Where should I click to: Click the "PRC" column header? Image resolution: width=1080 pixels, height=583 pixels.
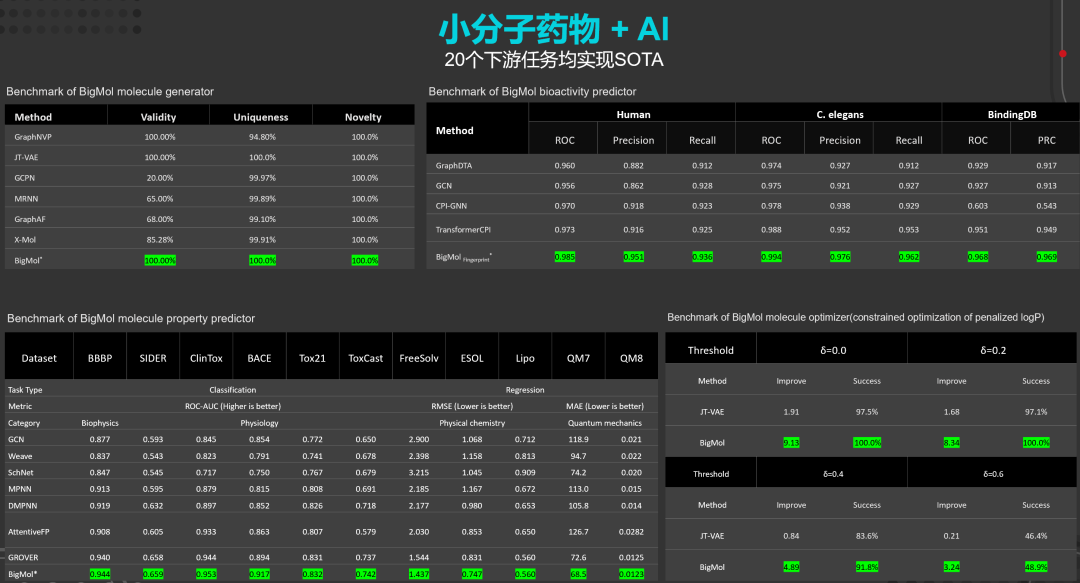click(1046, 141)
